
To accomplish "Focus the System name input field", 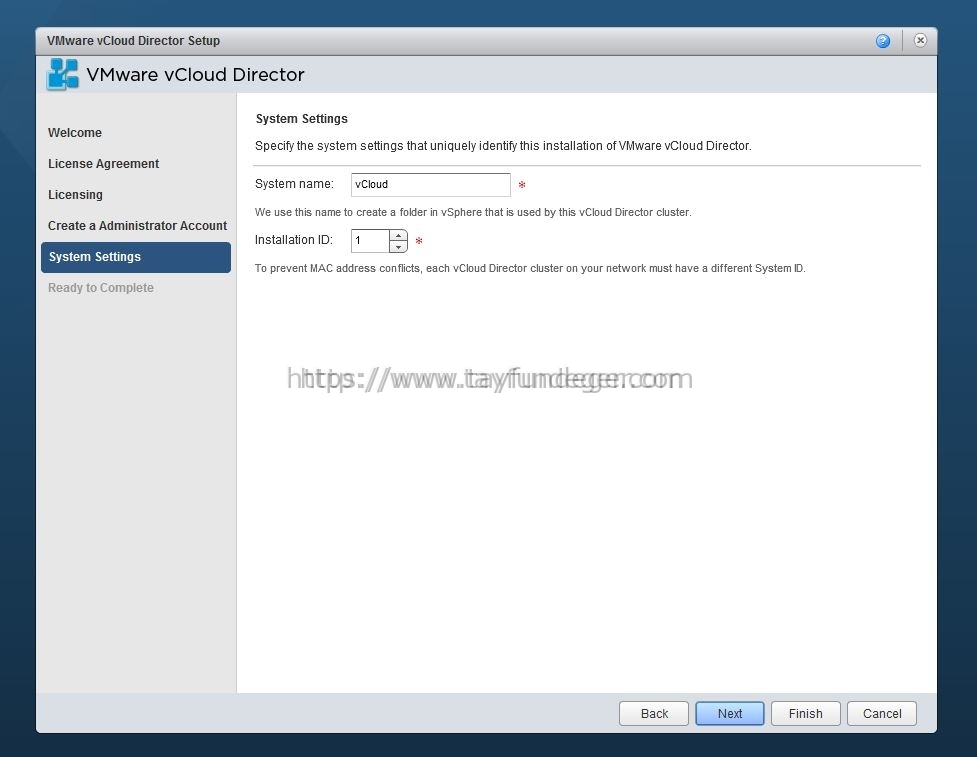I will (x=431, y=184).
